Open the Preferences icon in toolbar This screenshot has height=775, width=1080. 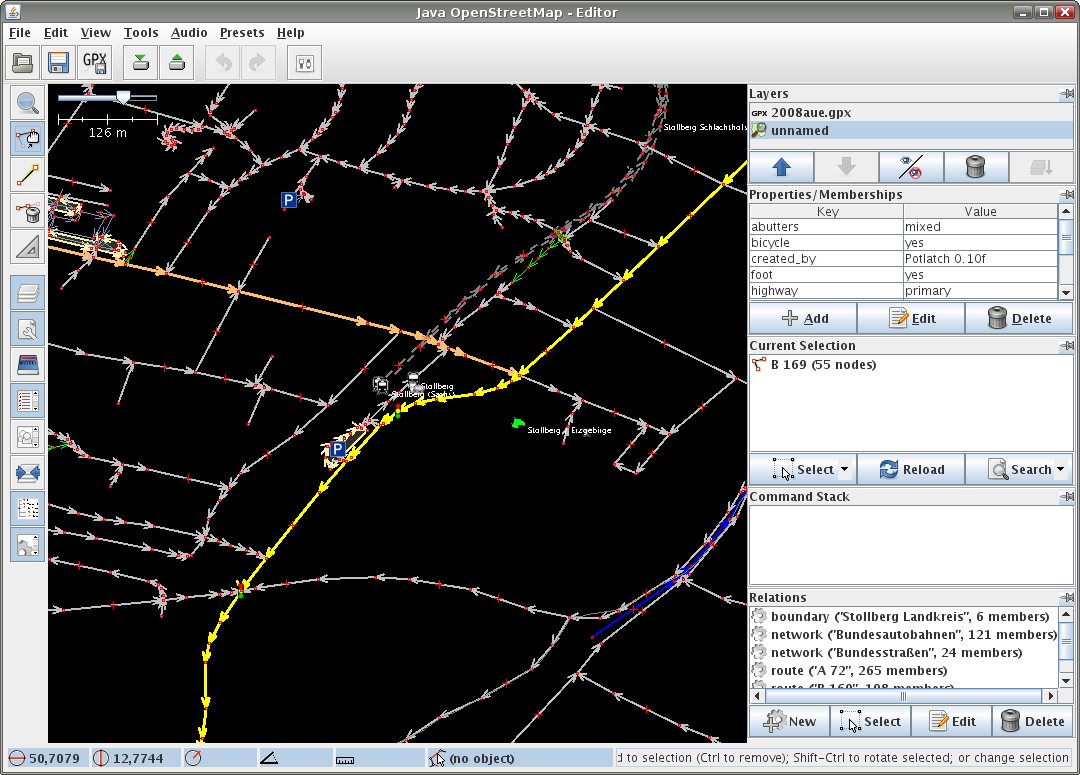pyautogui.click(x=305, y=63)
